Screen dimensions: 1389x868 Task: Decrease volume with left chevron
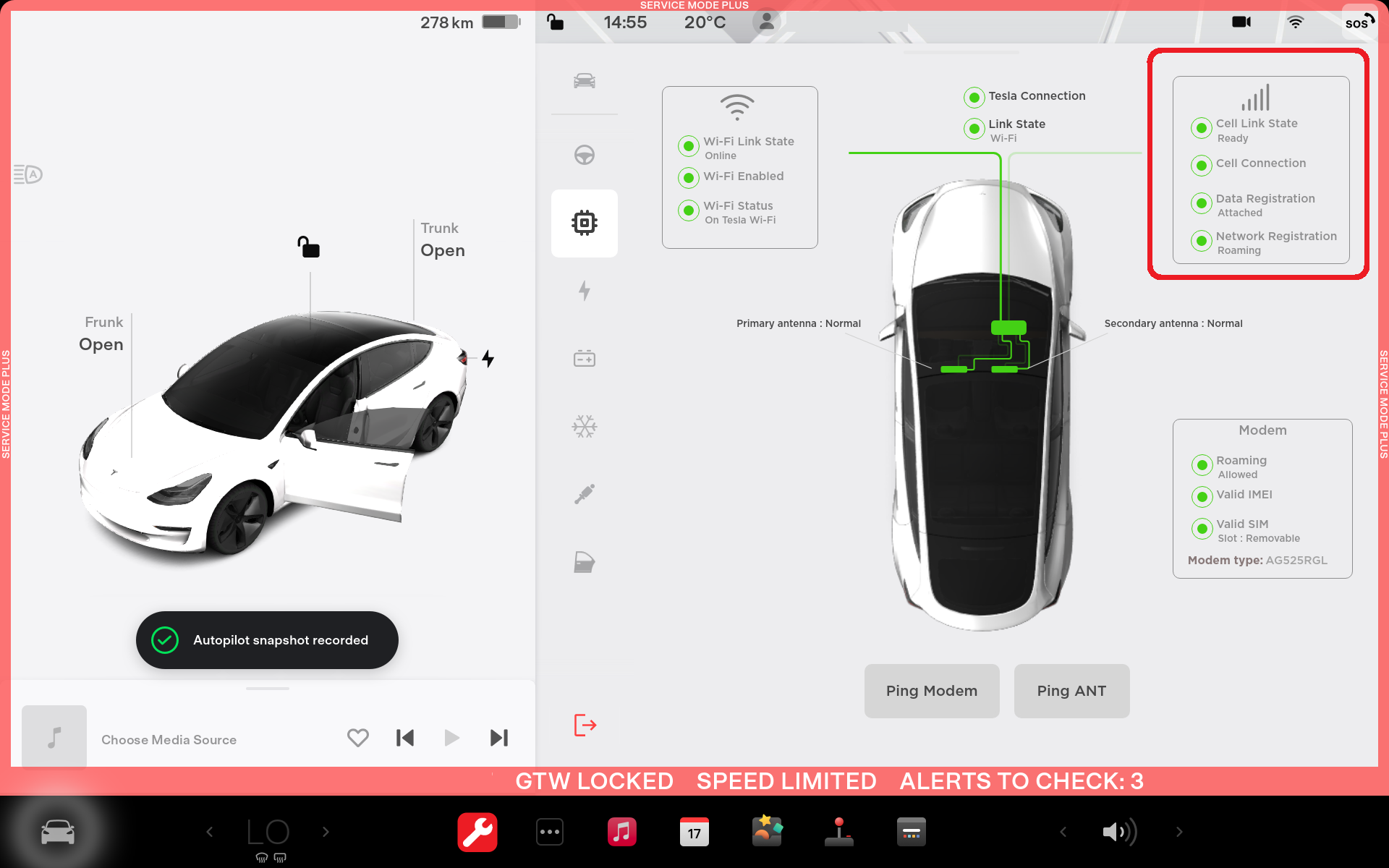[x=1063, y=832]
